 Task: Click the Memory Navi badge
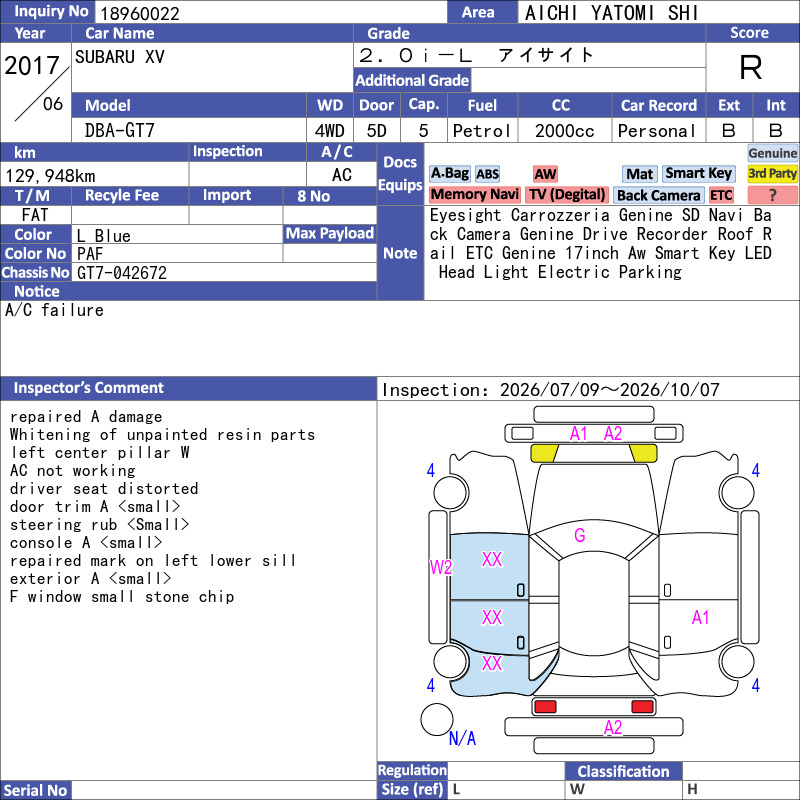tap(474, 194)
